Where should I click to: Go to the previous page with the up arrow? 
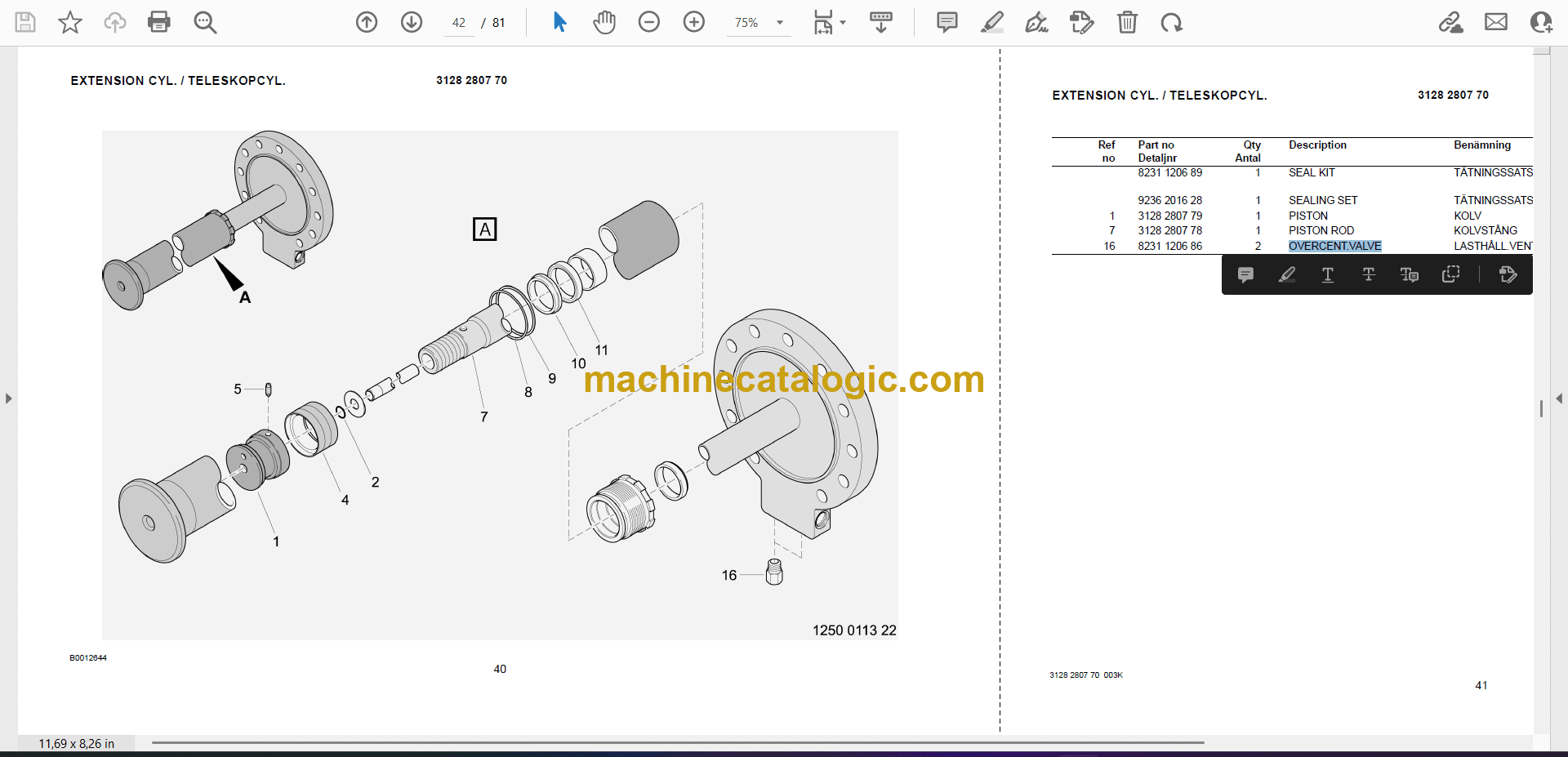coord(367,22)
